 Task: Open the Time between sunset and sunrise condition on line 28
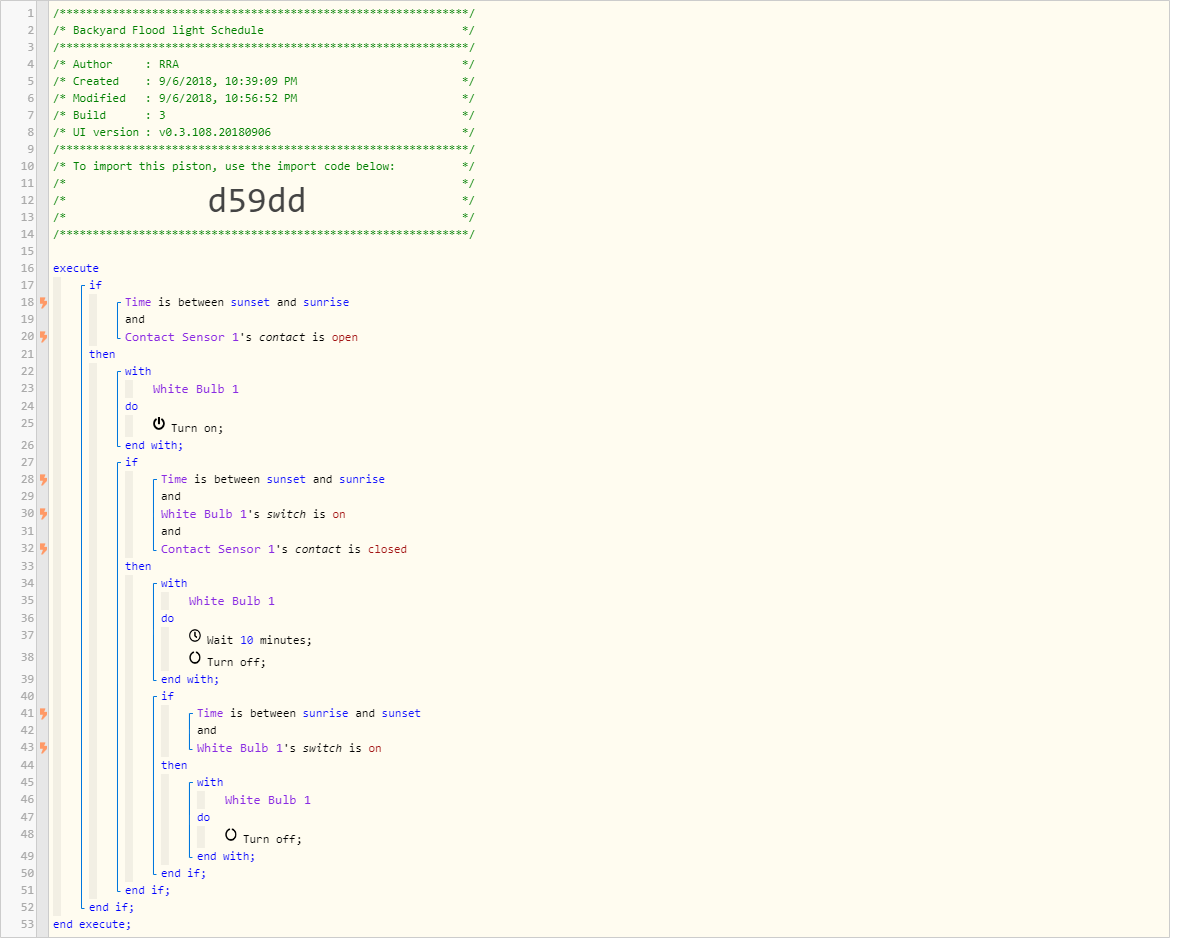tap(273, 480)
